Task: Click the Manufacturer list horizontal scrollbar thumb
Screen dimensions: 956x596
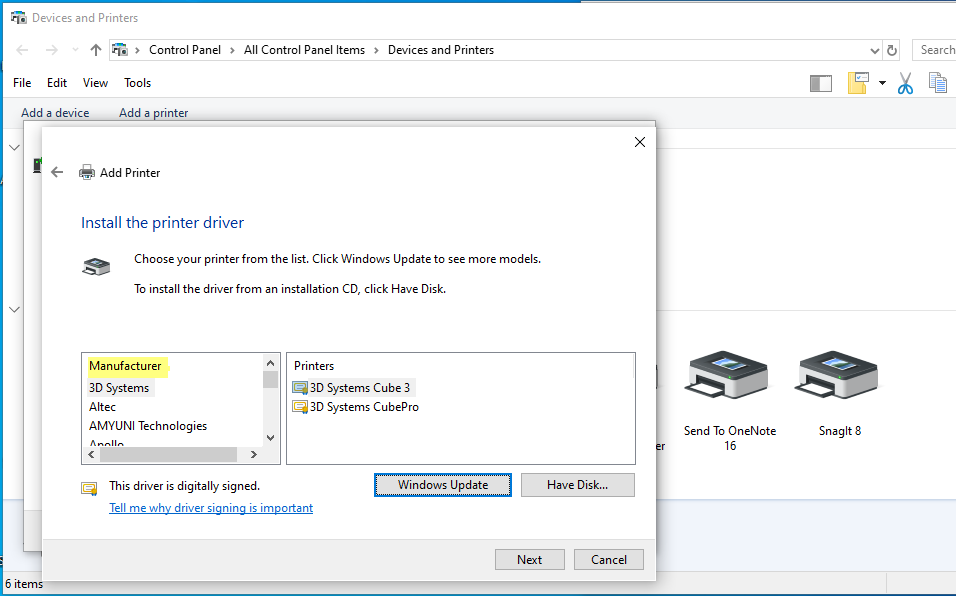Action: [168, 455]
